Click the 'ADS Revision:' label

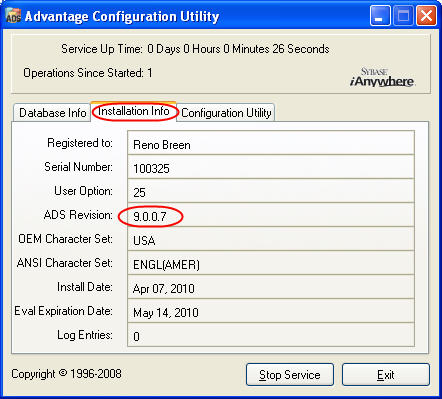coord(78,215)
